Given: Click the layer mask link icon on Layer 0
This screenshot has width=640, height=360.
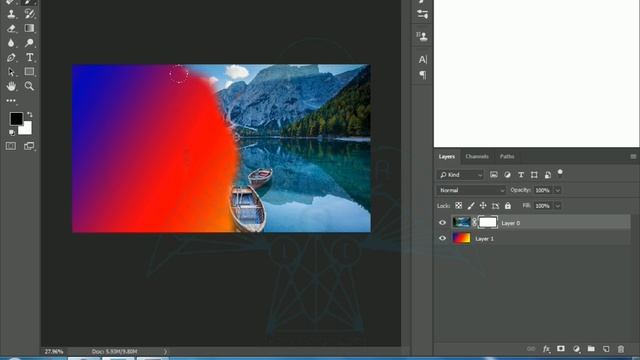Looking at the screenshot, I should pos(474,222).
